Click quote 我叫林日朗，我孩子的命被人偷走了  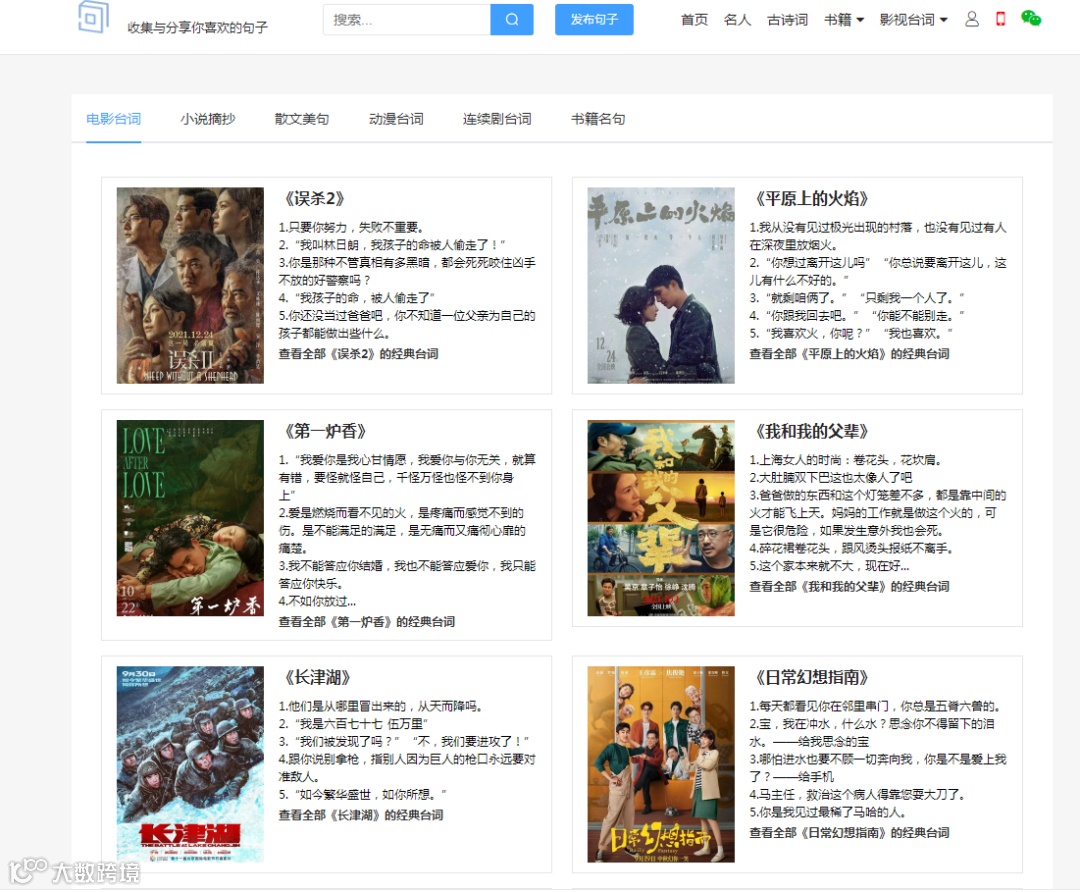pyautogui.click(x=392, y=245)
